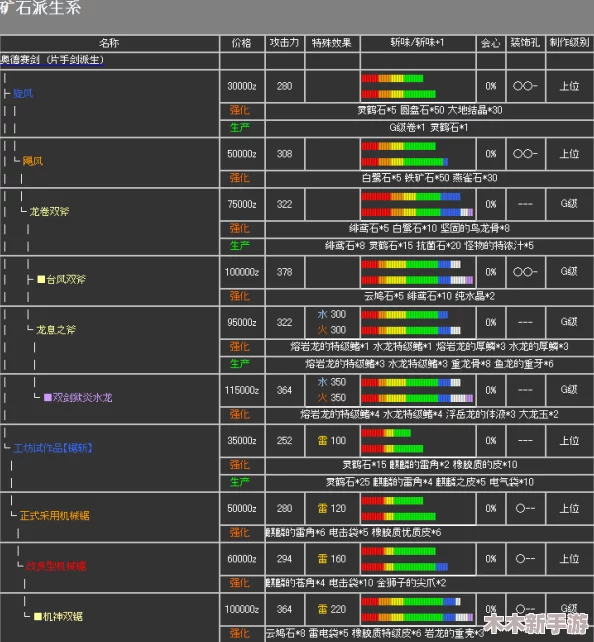The height and width of the screenshot is (642, 594).
Task: Select the 飓风 weapon entry
Action: click(x=33, y=161)
